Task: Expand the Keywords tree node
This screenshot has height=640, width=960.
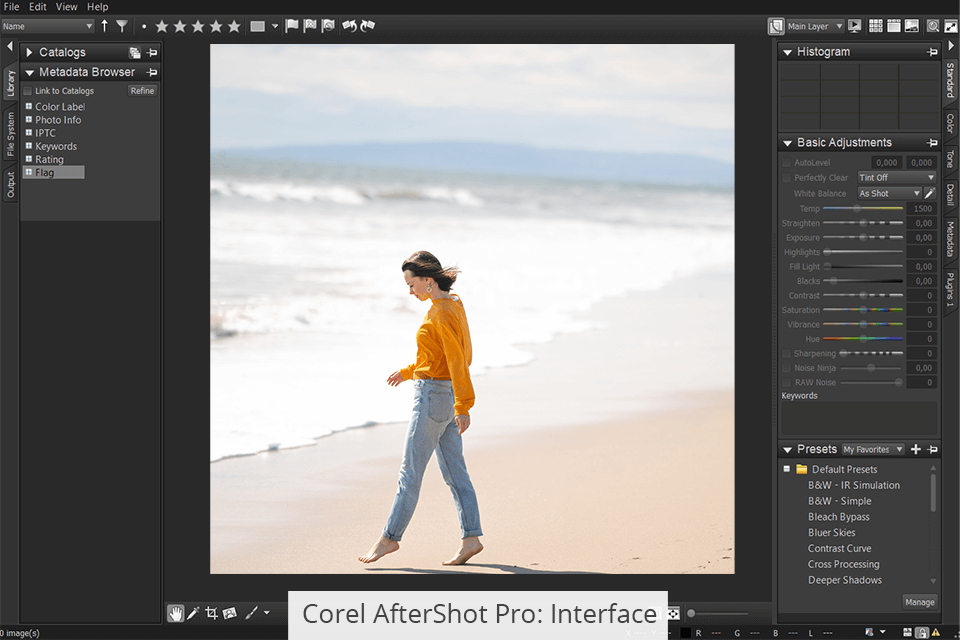Action: (28, 146)
